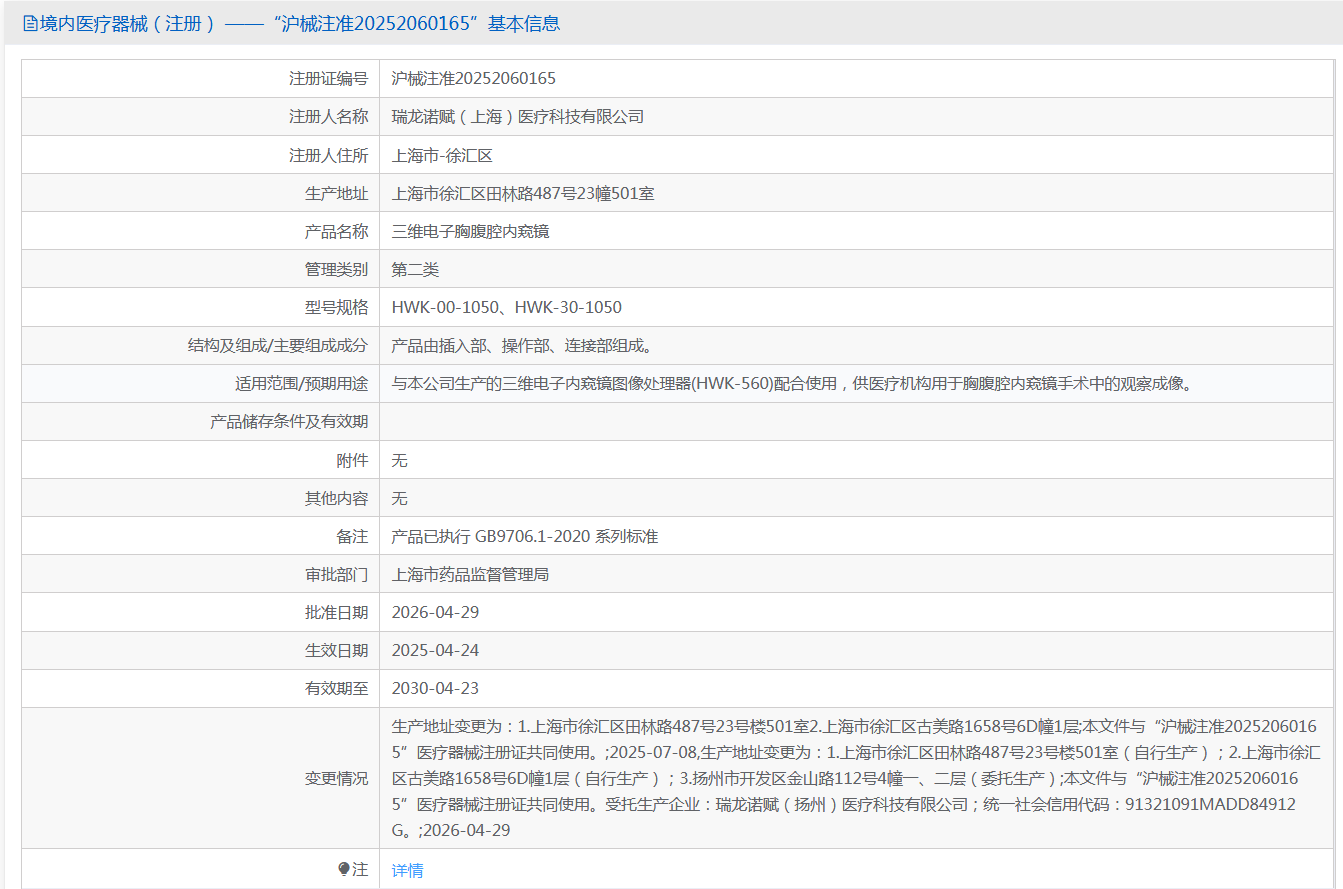The width and height of the screenshot is (1343, 889).
Task: Click the 注册证编号 label
Action: 329,79
